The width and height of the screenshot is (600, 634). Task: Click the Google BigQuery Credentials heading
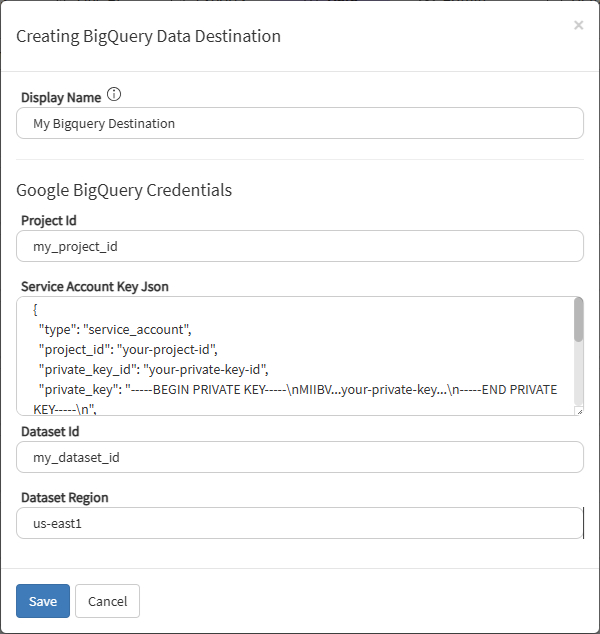pyautogui.click(x=124, y=190)
